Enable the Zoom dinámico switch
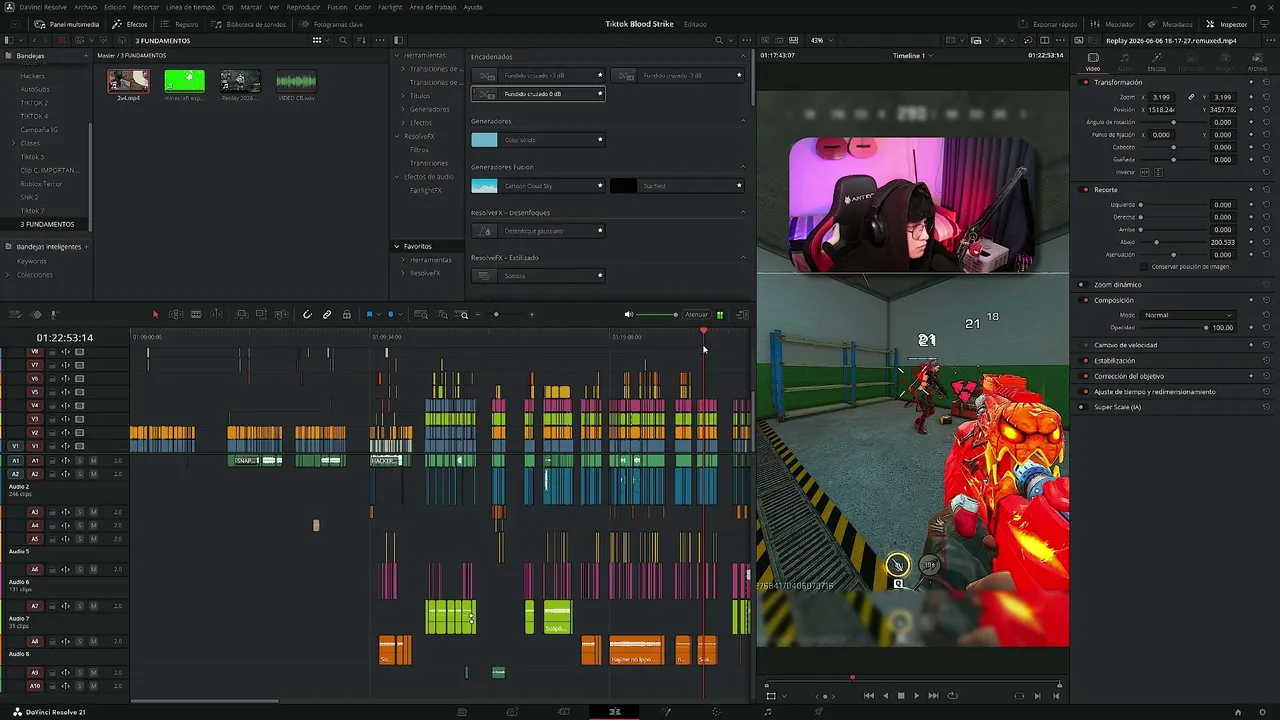The width and height of the screenshot is (1280, 720). tap(1082, 285)
